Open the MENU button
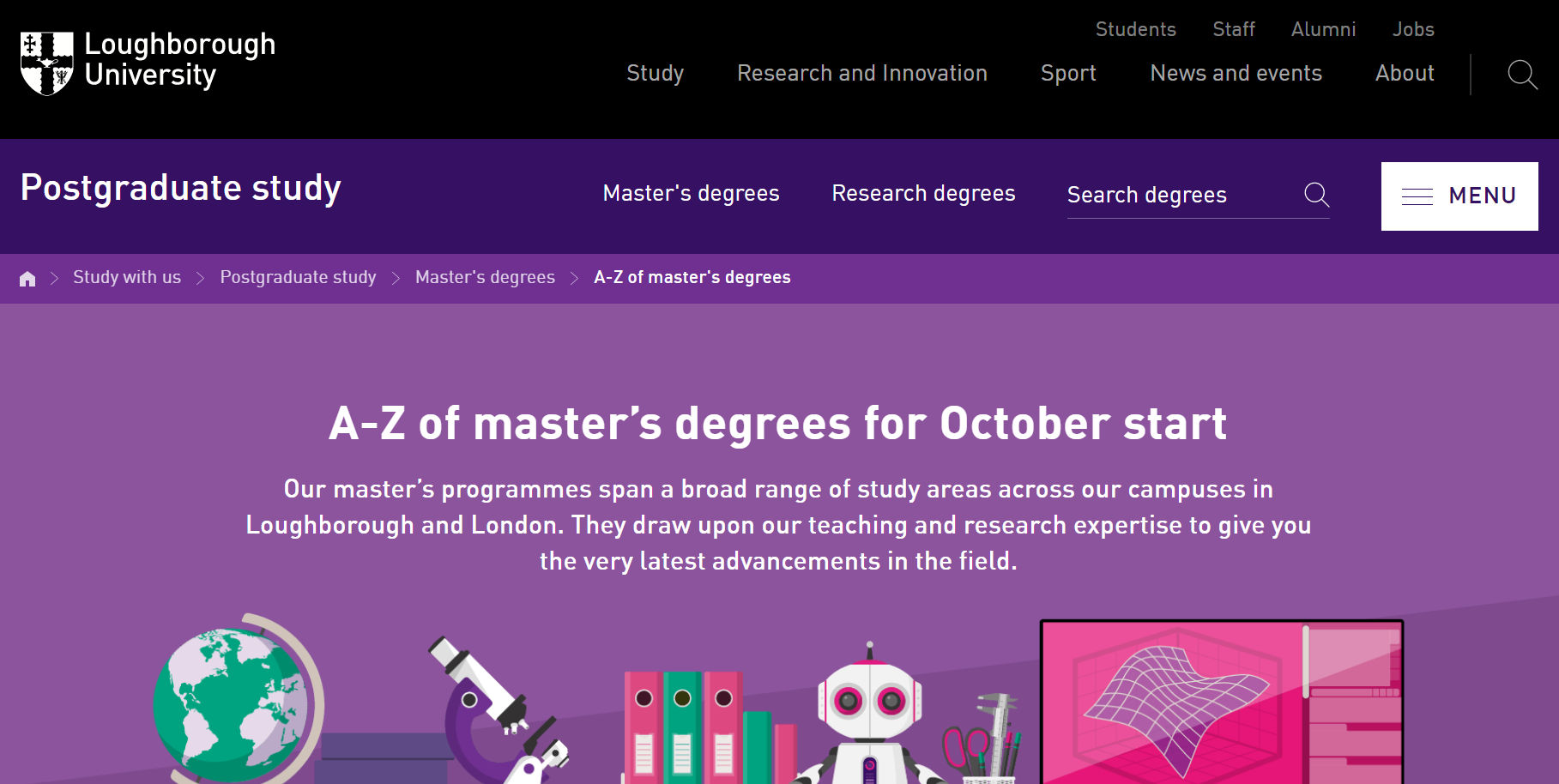This screenshot has width=1559, height=784. tap(1459, 196)
